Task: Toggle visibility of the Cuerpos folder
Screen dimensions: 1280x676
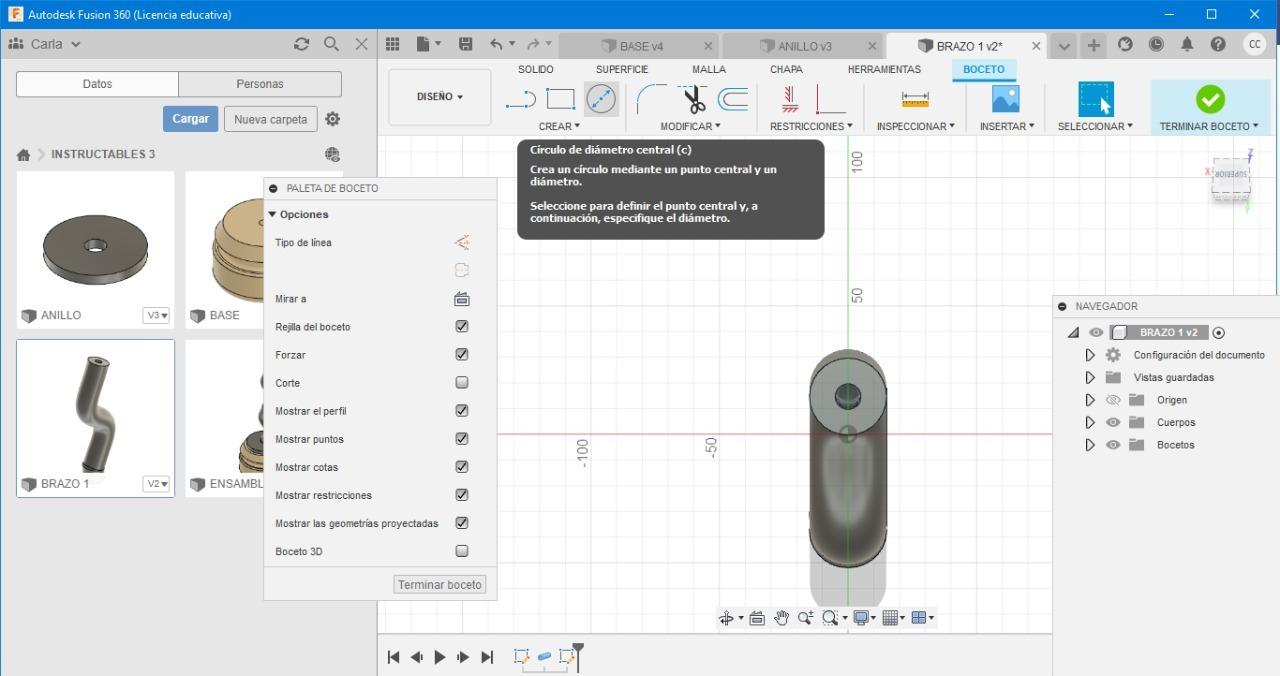Action: (1113, 422)
